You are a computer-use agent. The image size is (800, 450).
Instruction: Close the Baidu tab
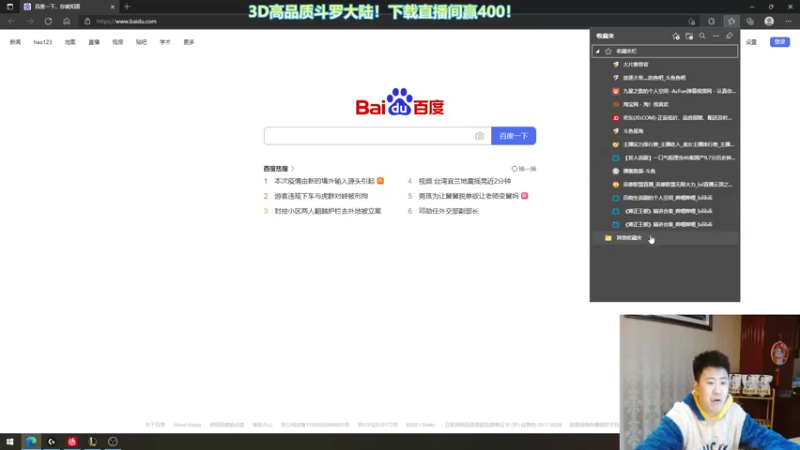(x=112, y=7)
